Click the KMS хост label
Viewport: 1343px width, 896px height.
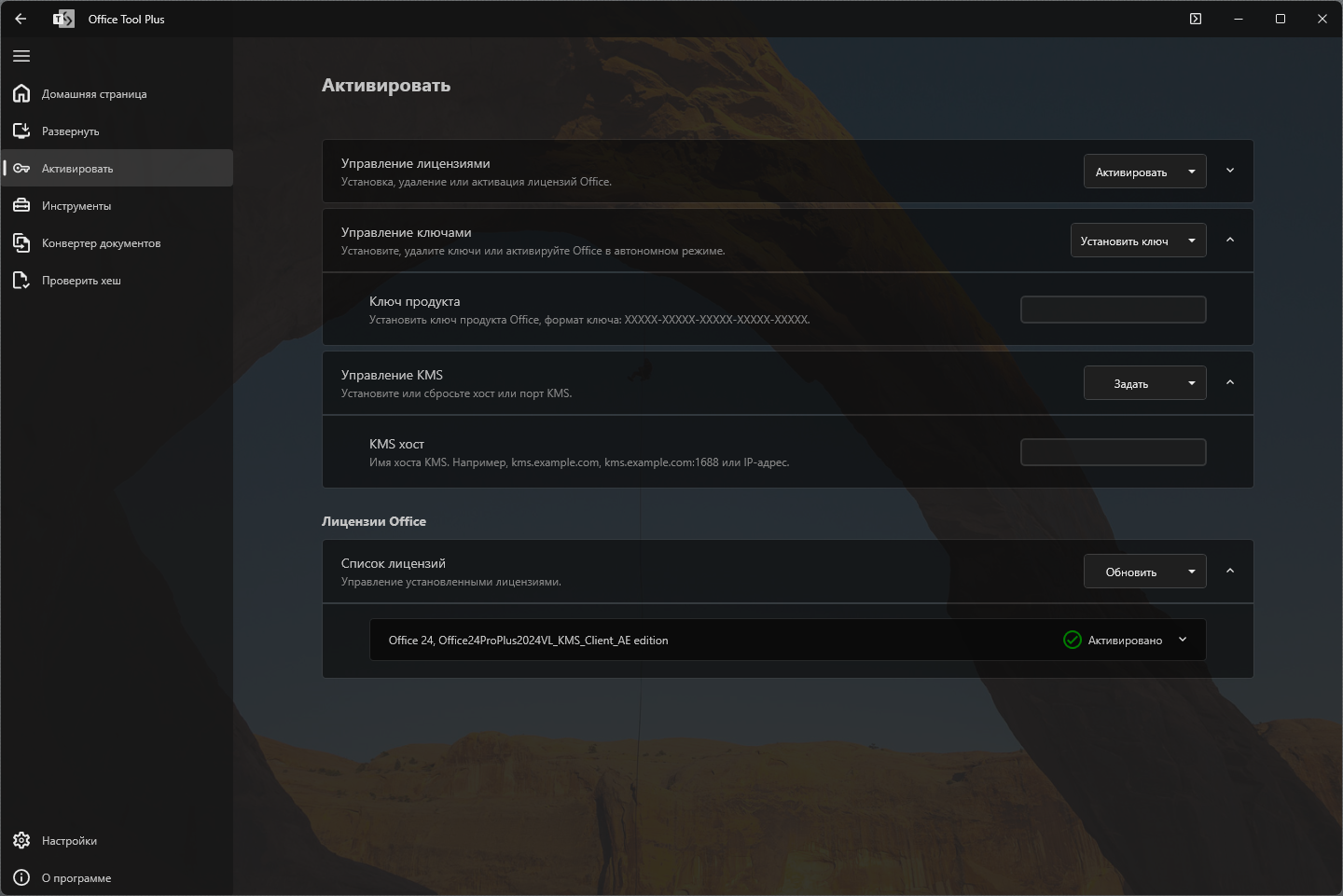(396, 444)
